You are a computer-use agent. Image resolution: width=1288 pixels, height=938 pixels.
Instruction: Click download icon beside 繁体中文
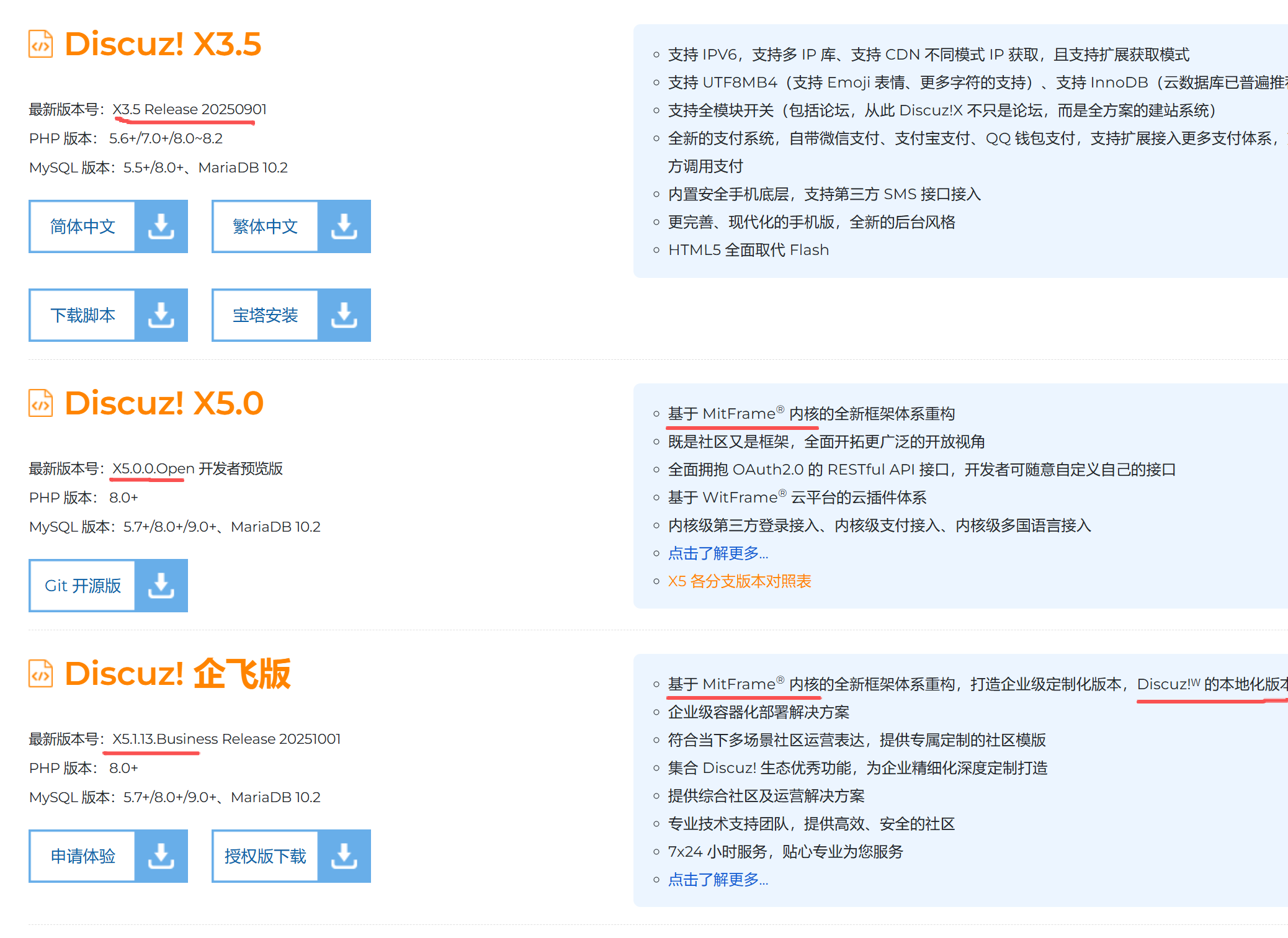[344, 226]
